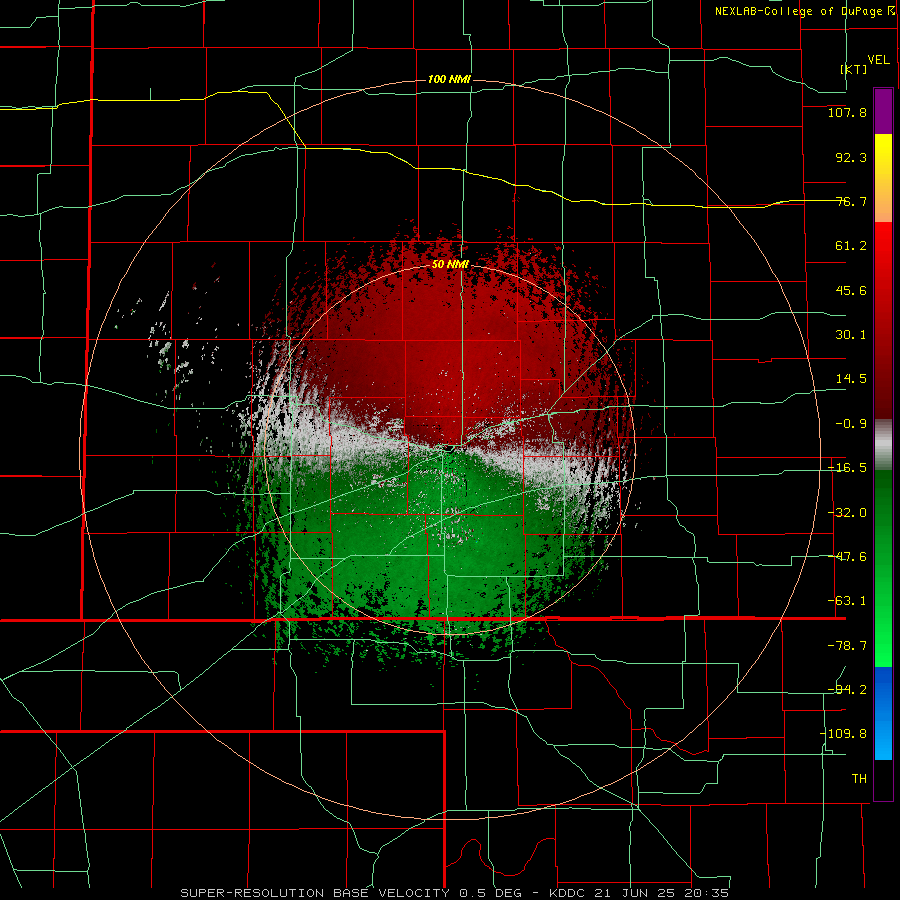Screen dimensions: 900x900
Task: Click the -63.1 velocity scale value
Action: 847,601
